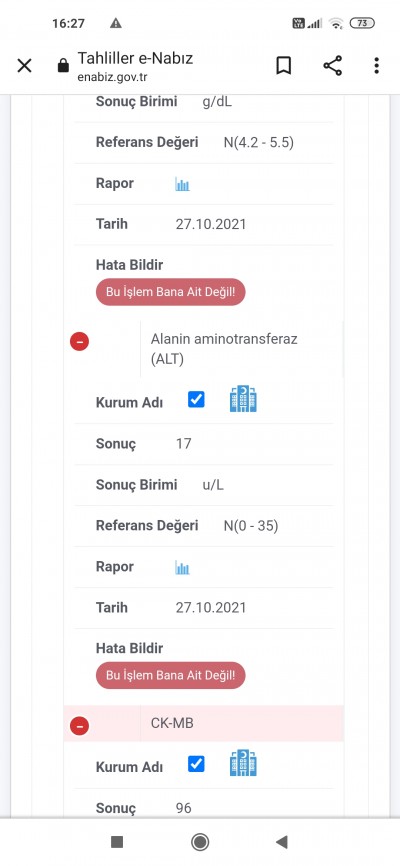Open the three-dot overflow menu
This screenshot has width=400, height=866.
pyautogui.click(x=376, y=66)
